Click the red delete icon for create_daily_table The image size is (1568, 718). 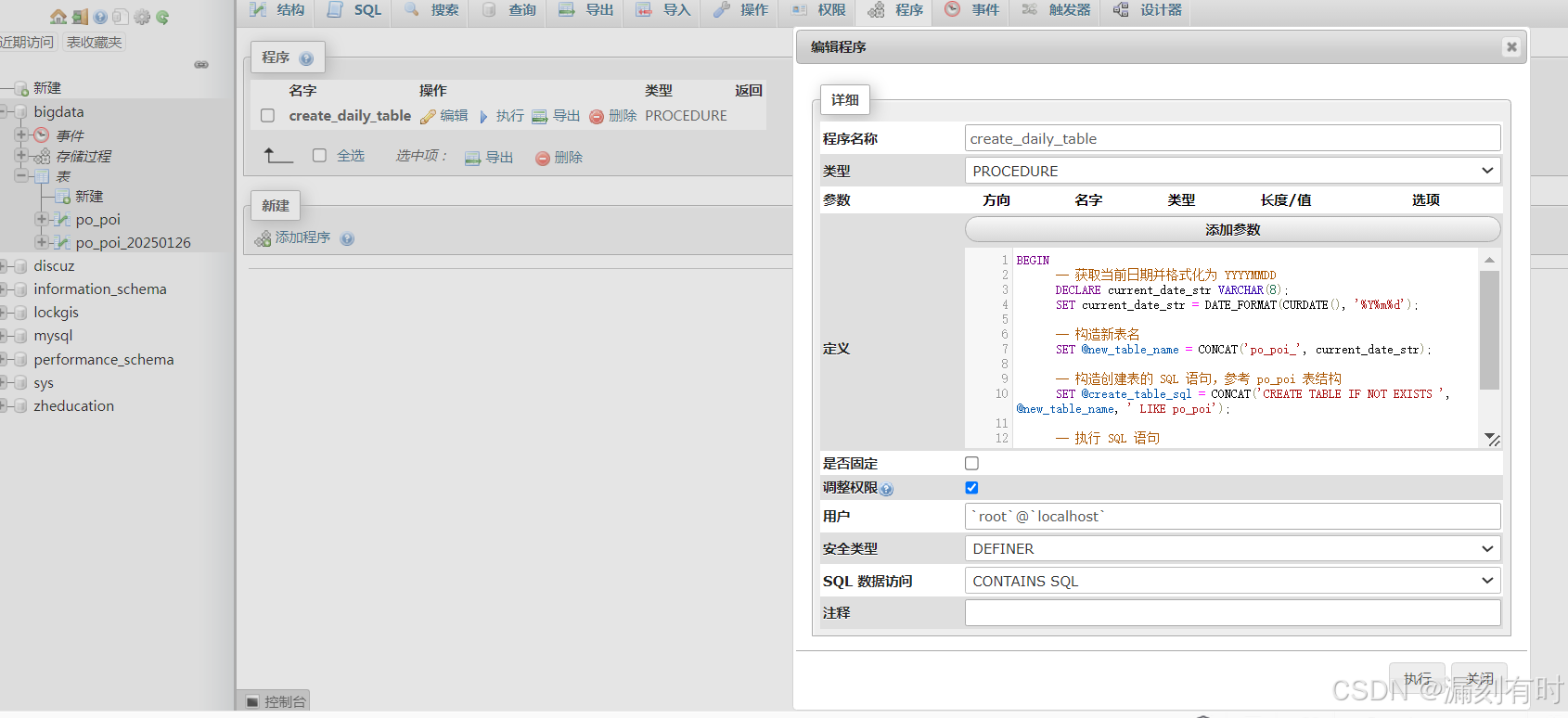(597, 117)
